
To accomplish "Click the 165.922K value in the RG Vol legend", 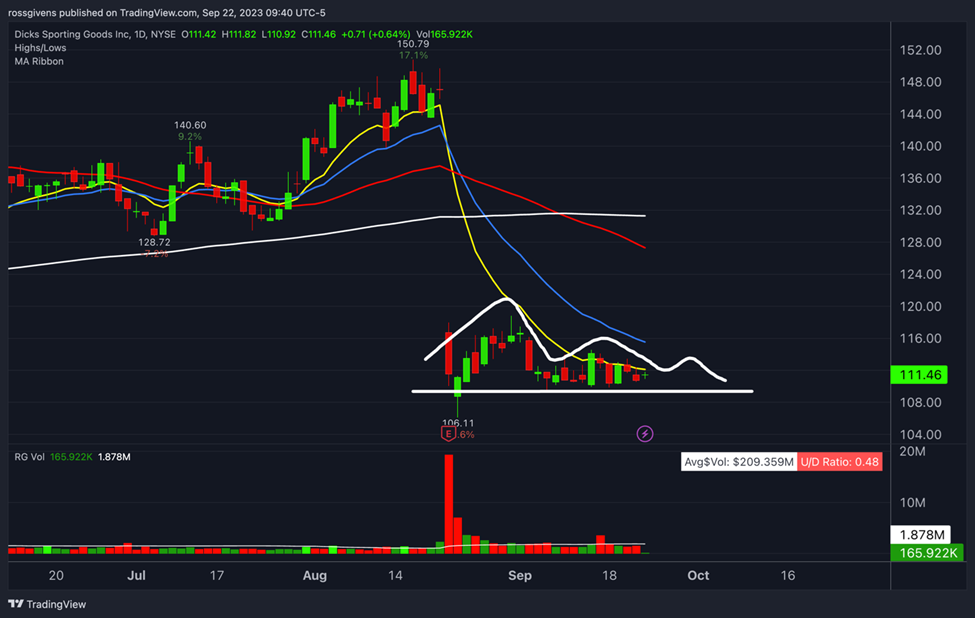I will click(x=71, y=457).
